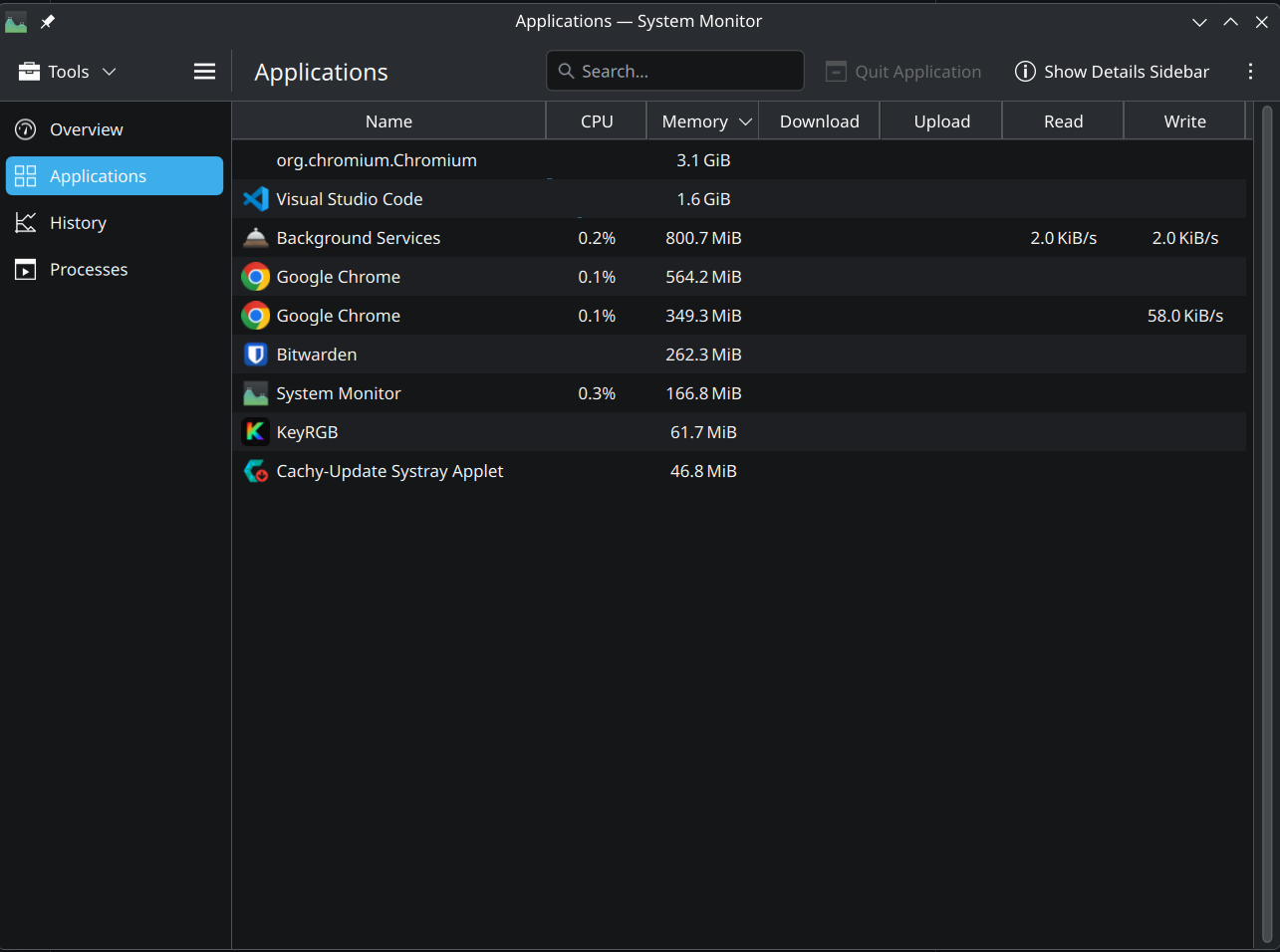Click the info icon of Show Details Sidebar

click(x=1025, y=72)
